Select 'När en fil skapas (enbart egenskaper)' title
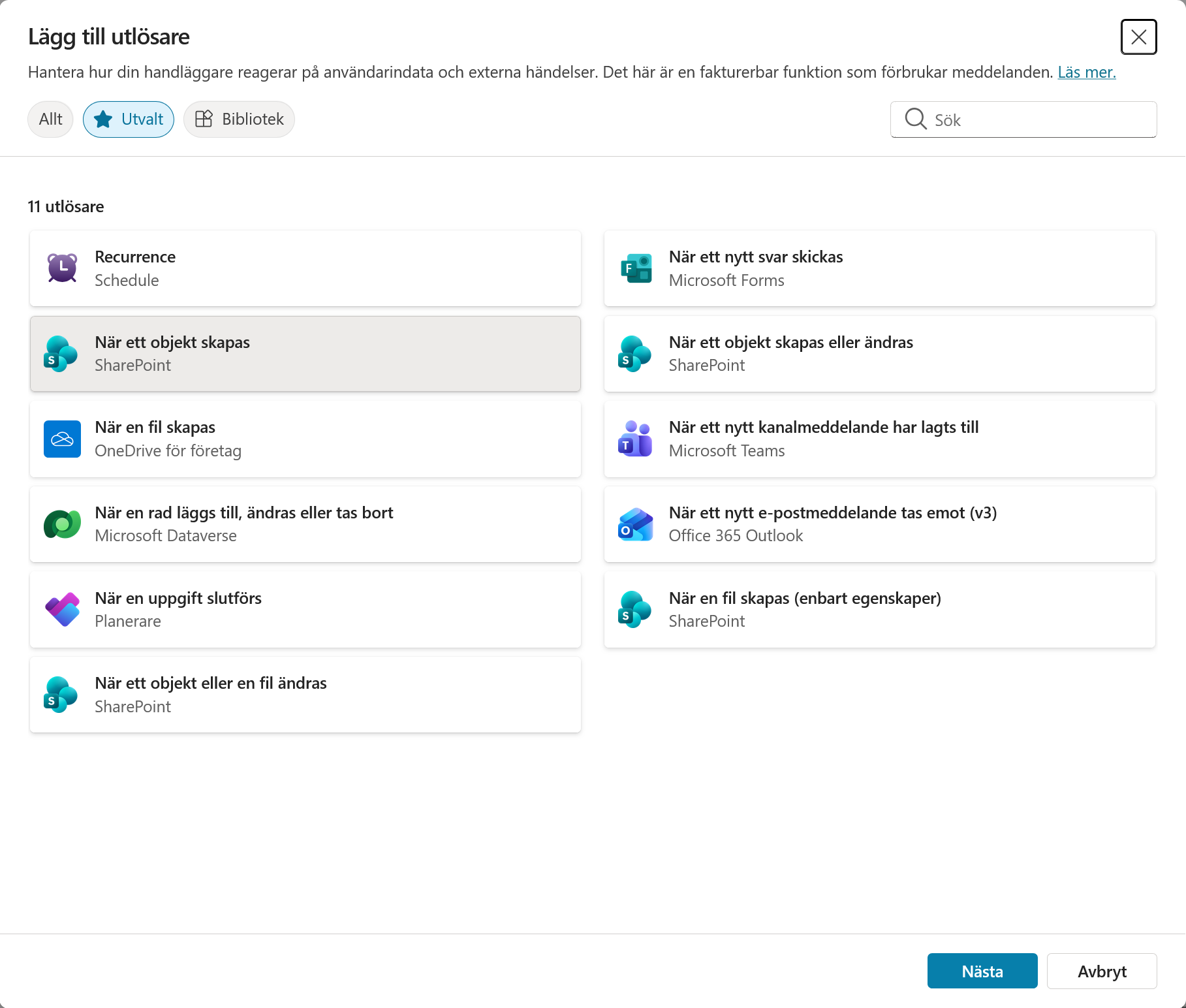This screenshot has width=1186, height=1008. [x=805, y=599]
